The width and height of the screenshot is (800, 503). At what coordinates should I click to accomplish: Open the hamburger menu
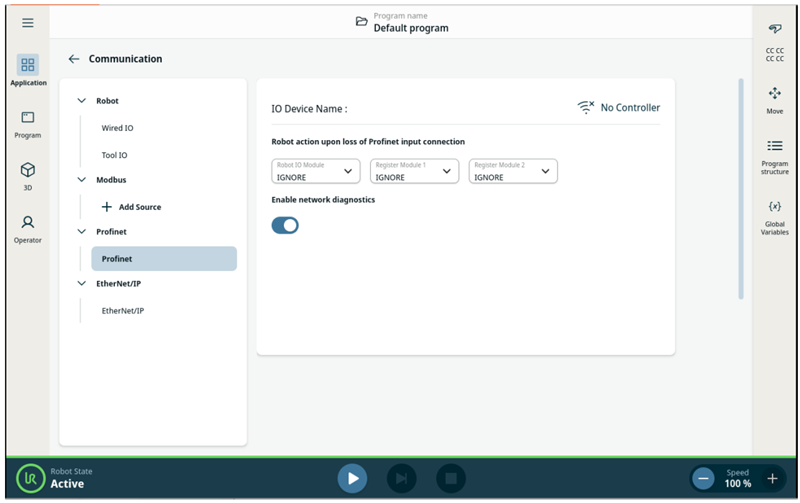[28, 23]
